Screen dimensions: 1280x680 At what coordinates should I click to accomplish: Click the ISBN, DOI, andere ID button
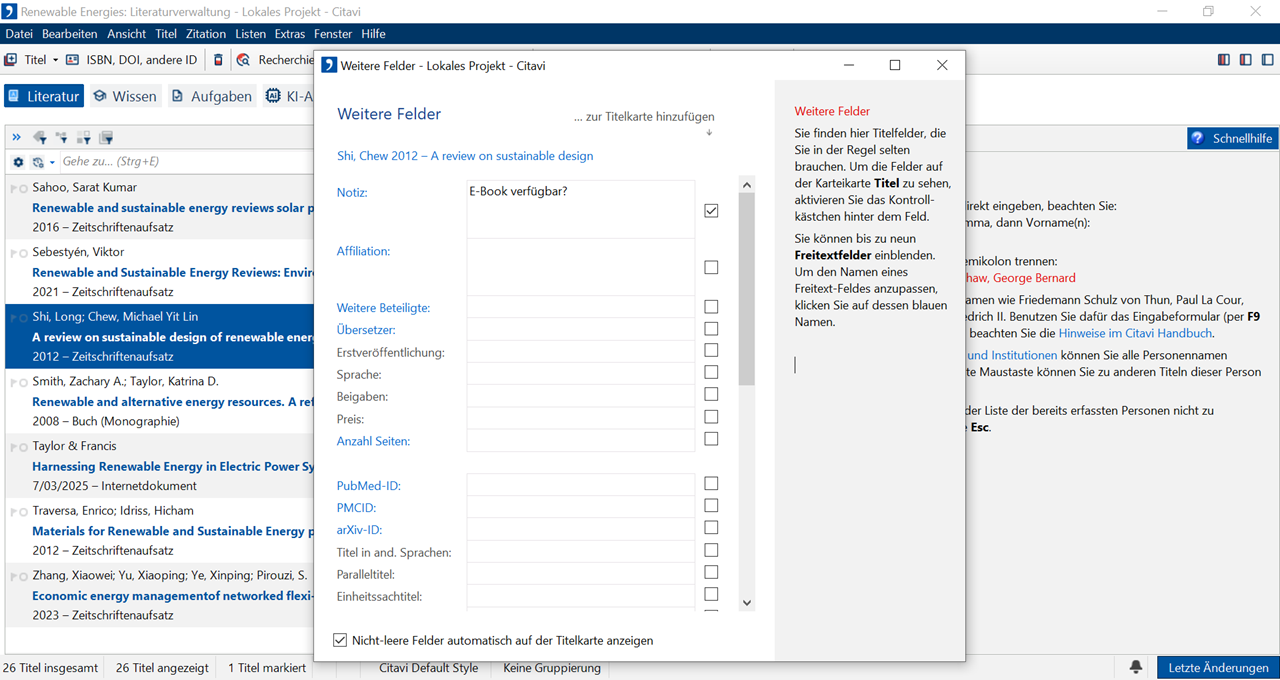131,60
